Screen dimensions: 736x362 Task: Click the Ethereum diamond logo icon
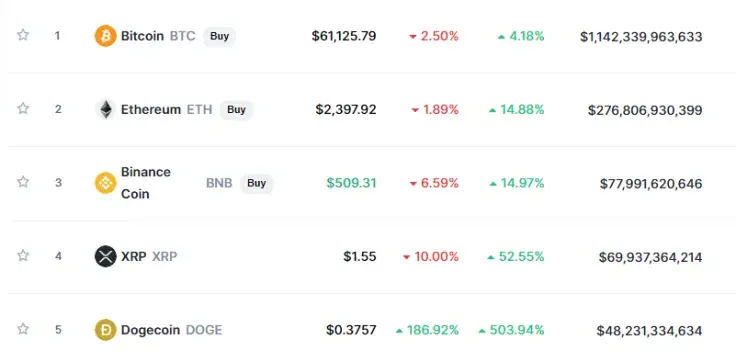click(105, 109)
